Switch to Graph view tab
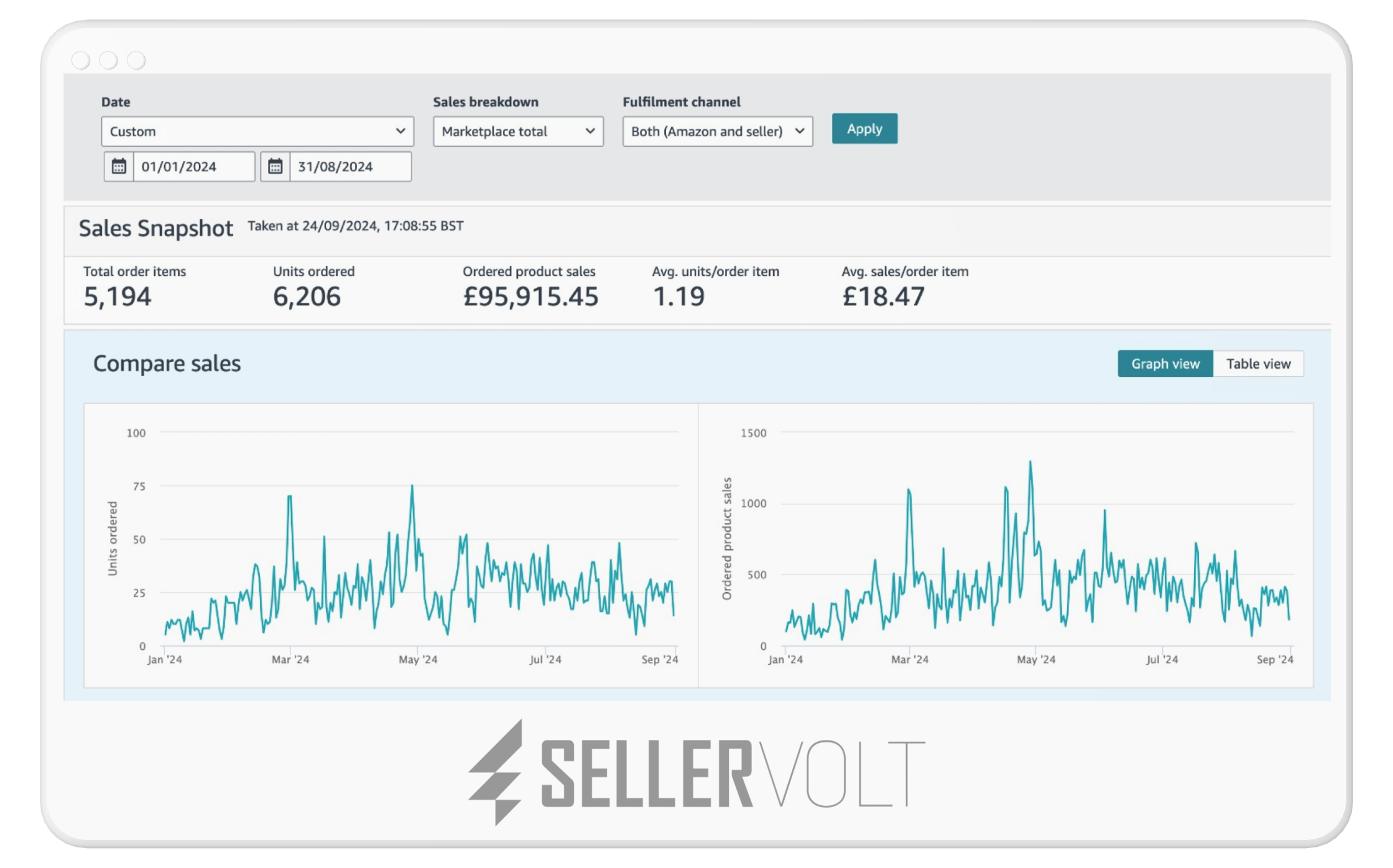Image resolution: width=1393 pixels, height=868 pixels. point(1165,364)
